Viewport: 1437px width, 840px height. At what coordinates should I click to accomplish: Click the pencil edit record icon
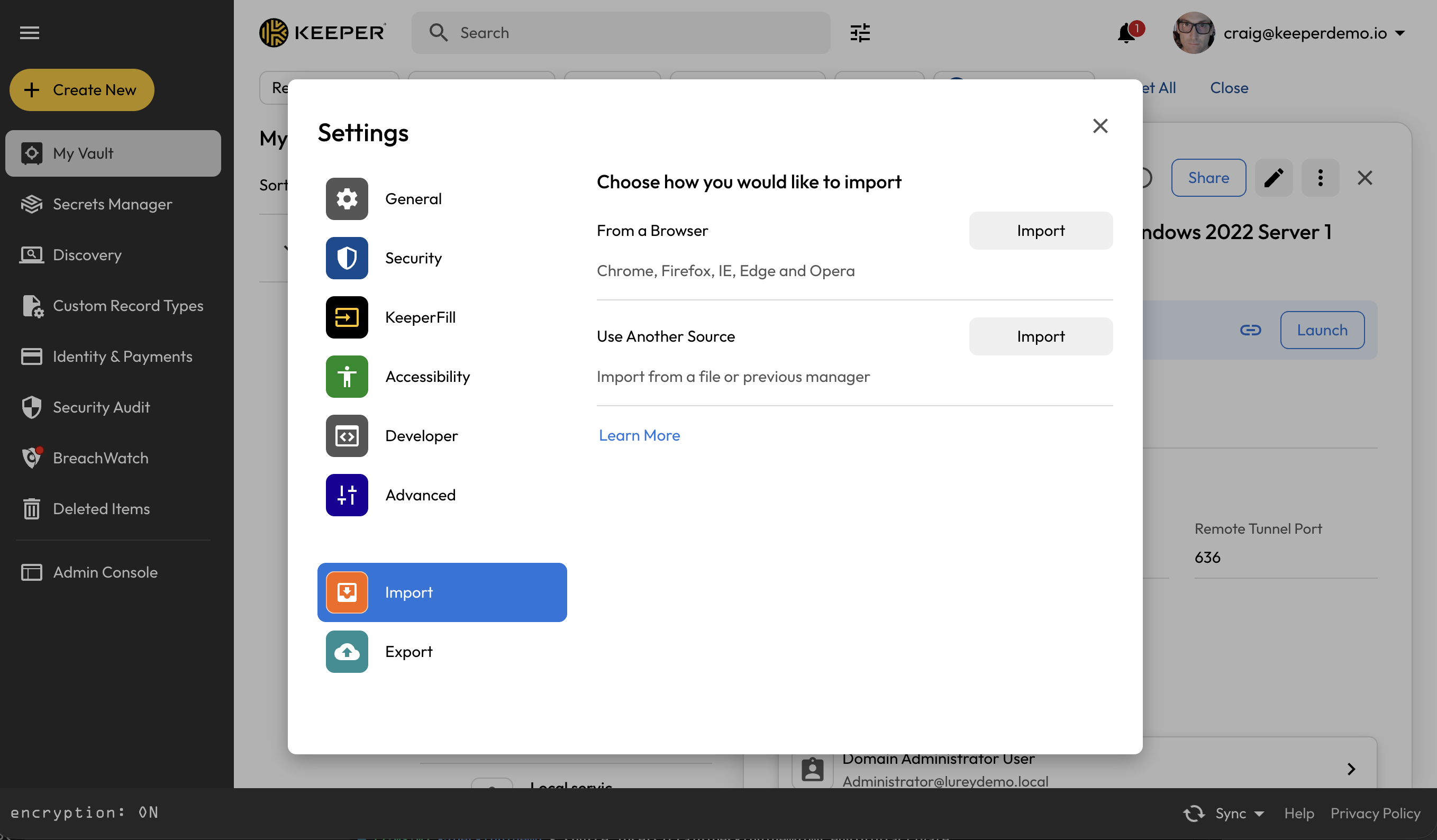point(1274,178)
